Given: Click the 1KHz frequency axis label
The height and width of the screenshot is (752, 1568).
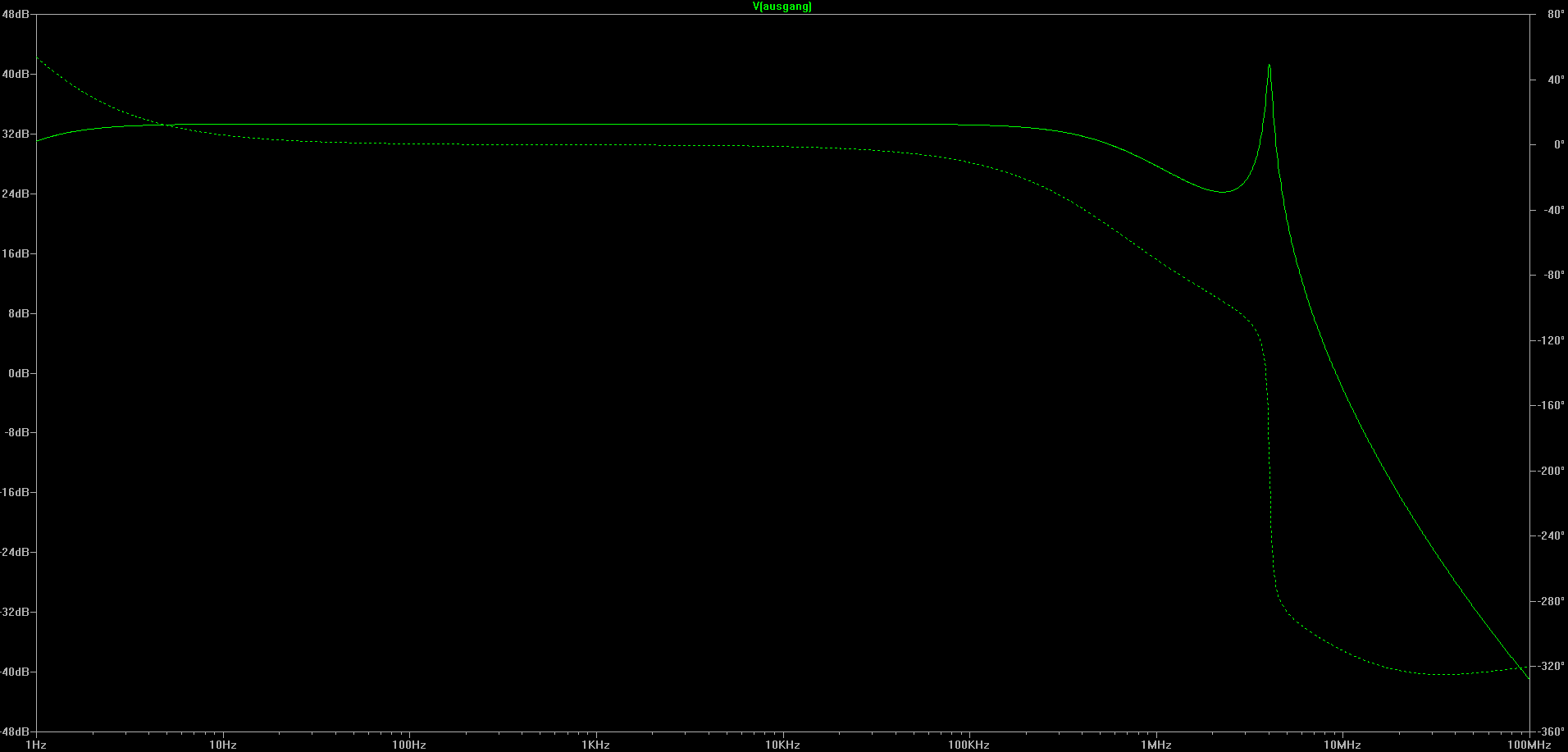Looking at the screenshot, I should click(596, 745).
